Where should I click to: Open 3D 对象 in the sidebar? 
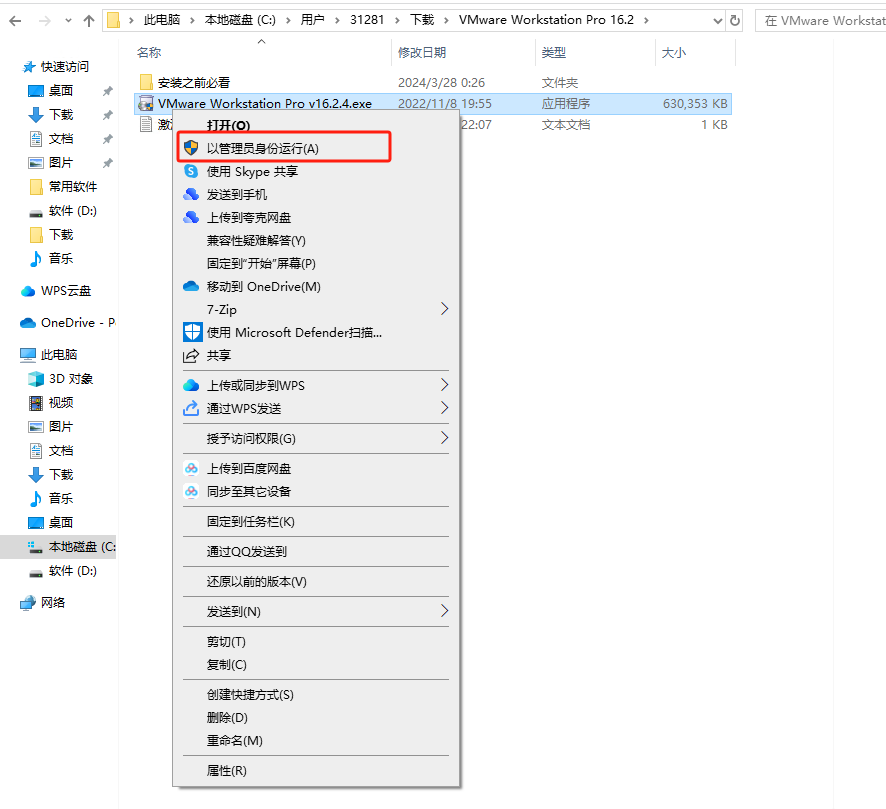71,379
